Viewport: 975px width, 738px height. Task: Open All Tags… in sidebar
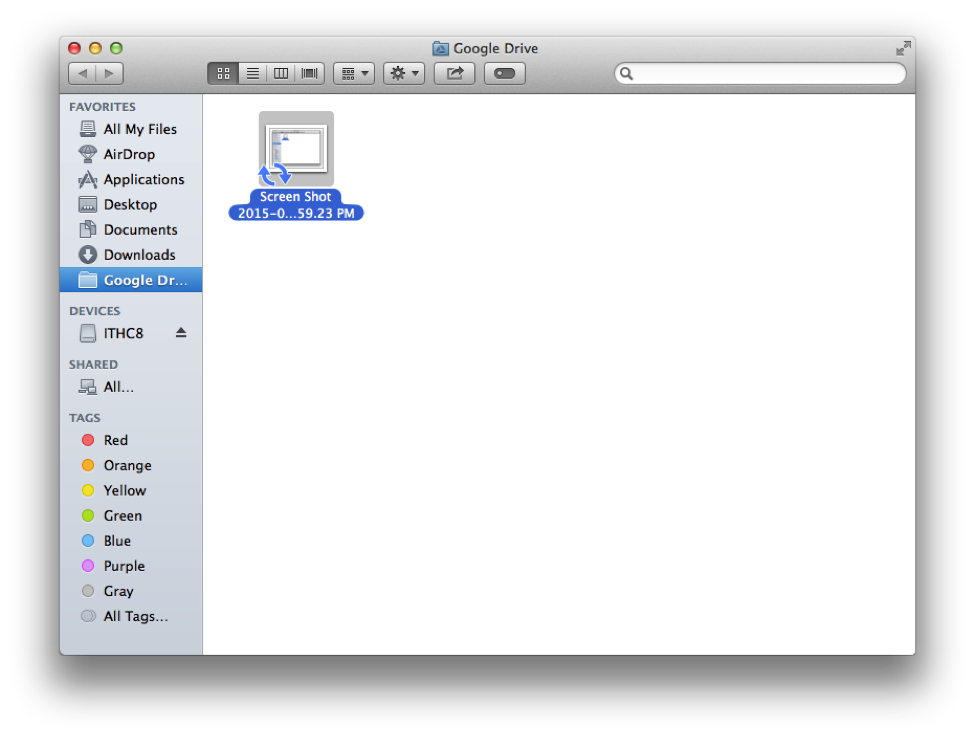click(x=135, y=616)
